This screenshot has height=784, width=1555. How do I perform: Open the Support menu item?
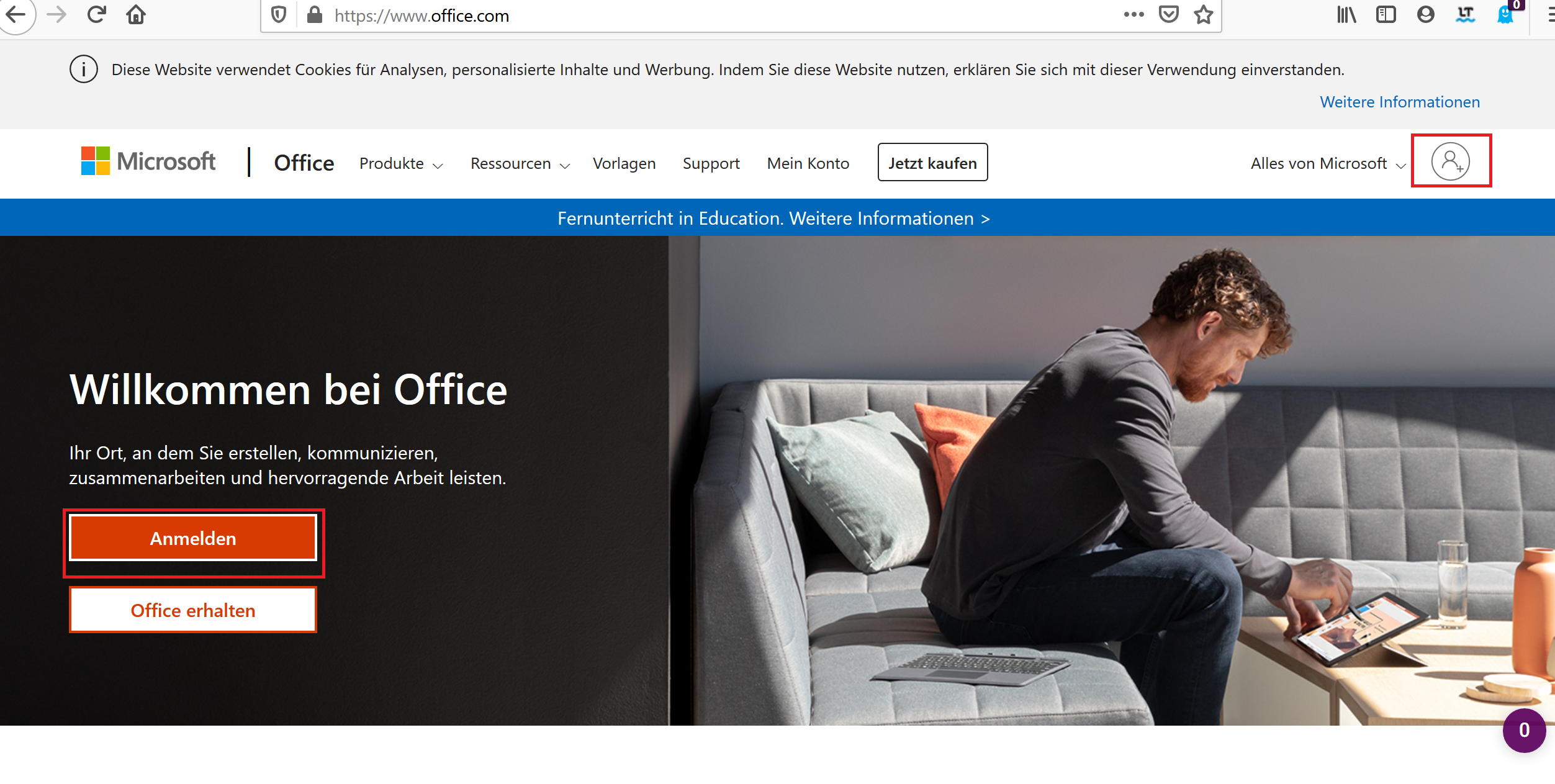(x=711, y=163)
